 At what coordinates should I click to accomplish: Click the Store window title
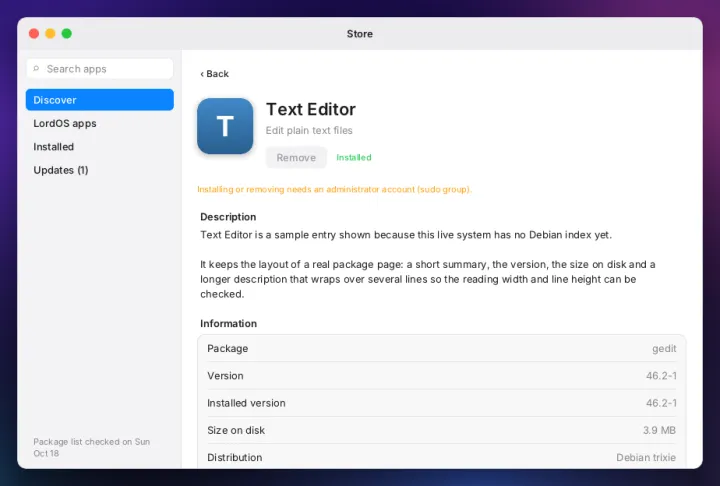coord(360,34)
